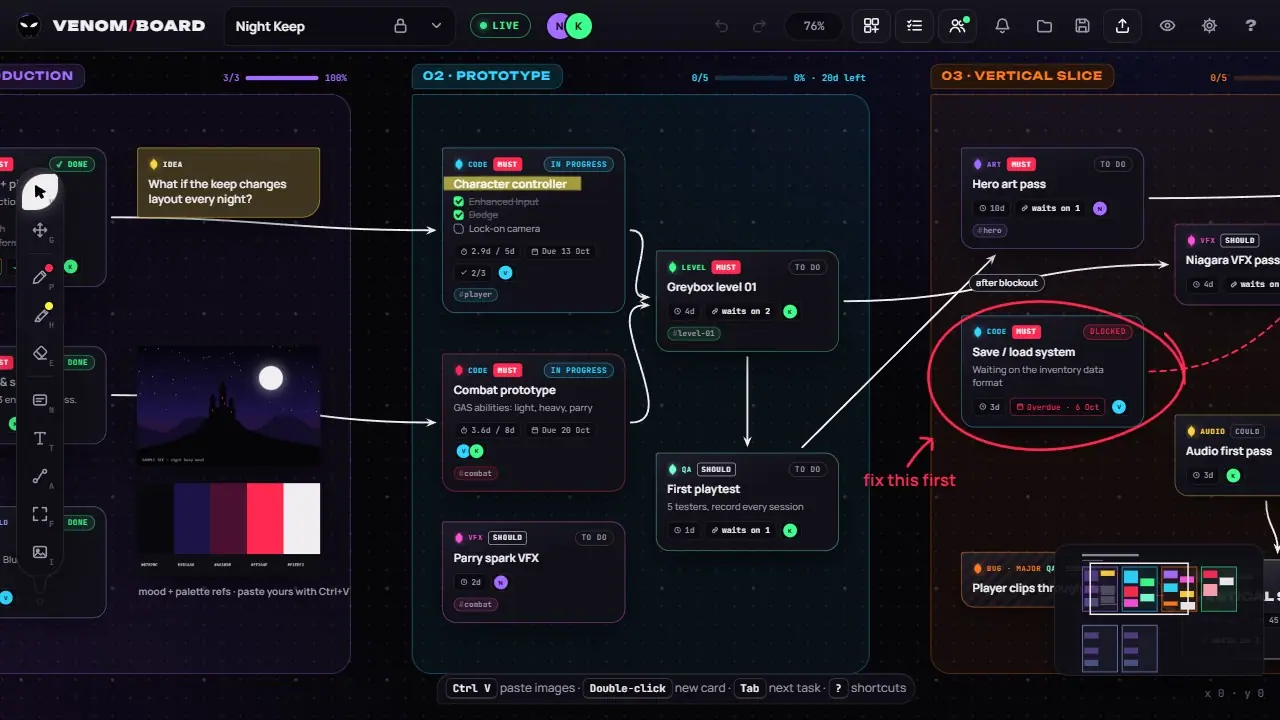Viewport: 1280px width, 720px height.
Task: Click the red swatch in the palette
Action: (x=266, y=518)
